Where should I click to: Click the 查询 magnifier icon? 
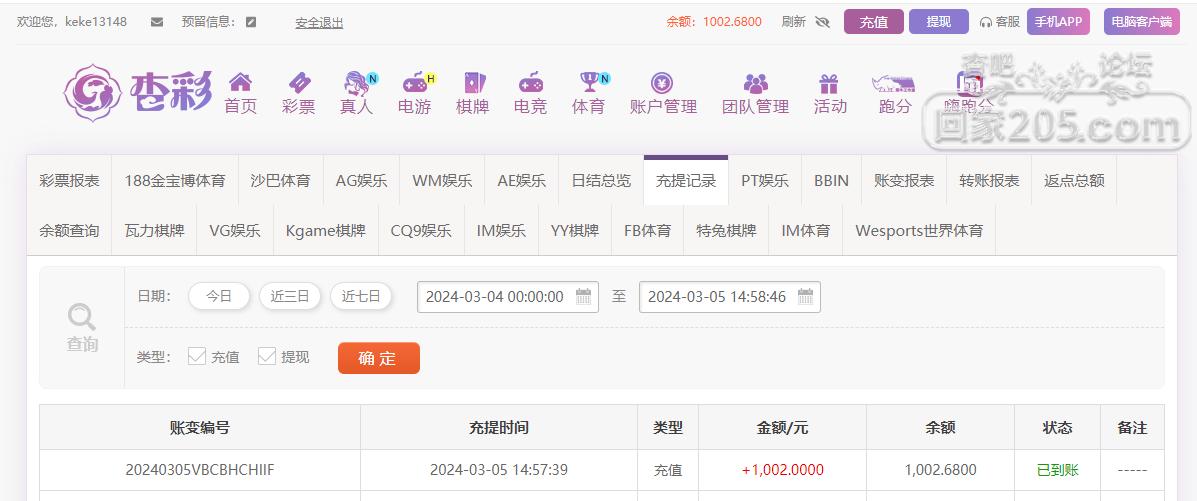pyautogui.click(x=82, y=316)
